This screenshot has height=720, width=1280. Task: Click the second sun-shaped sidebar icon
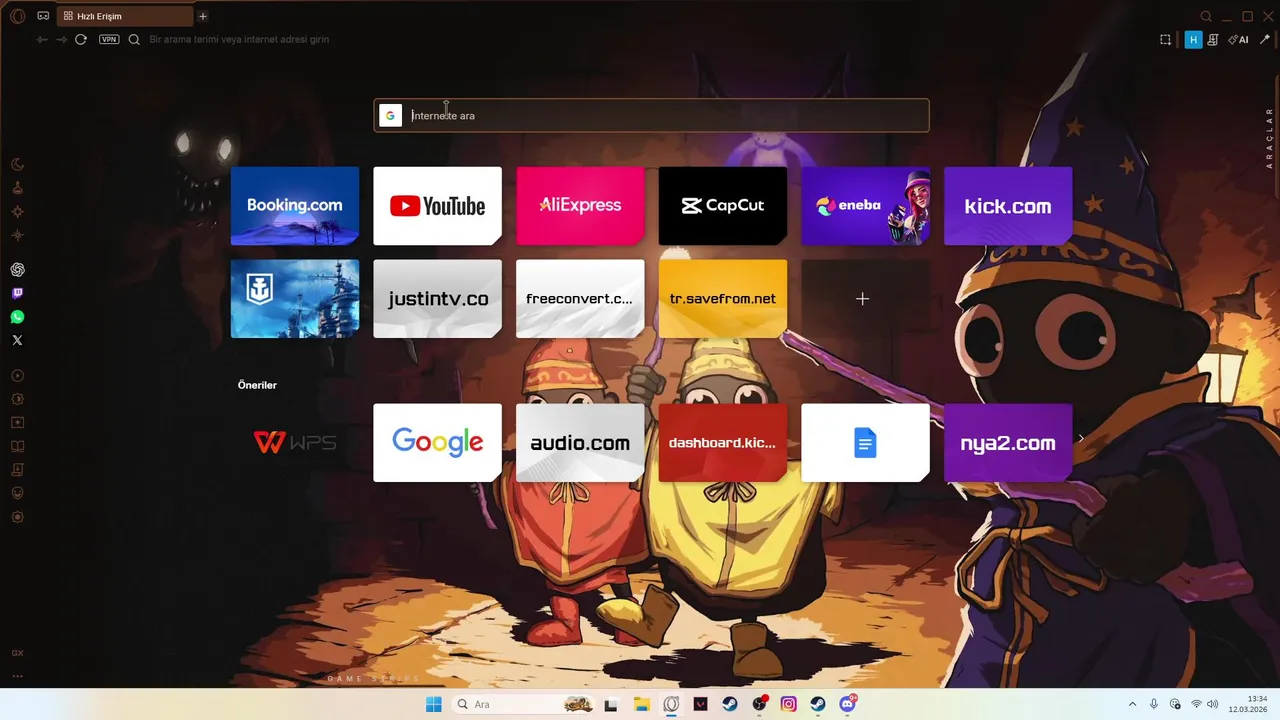point(17,235)
